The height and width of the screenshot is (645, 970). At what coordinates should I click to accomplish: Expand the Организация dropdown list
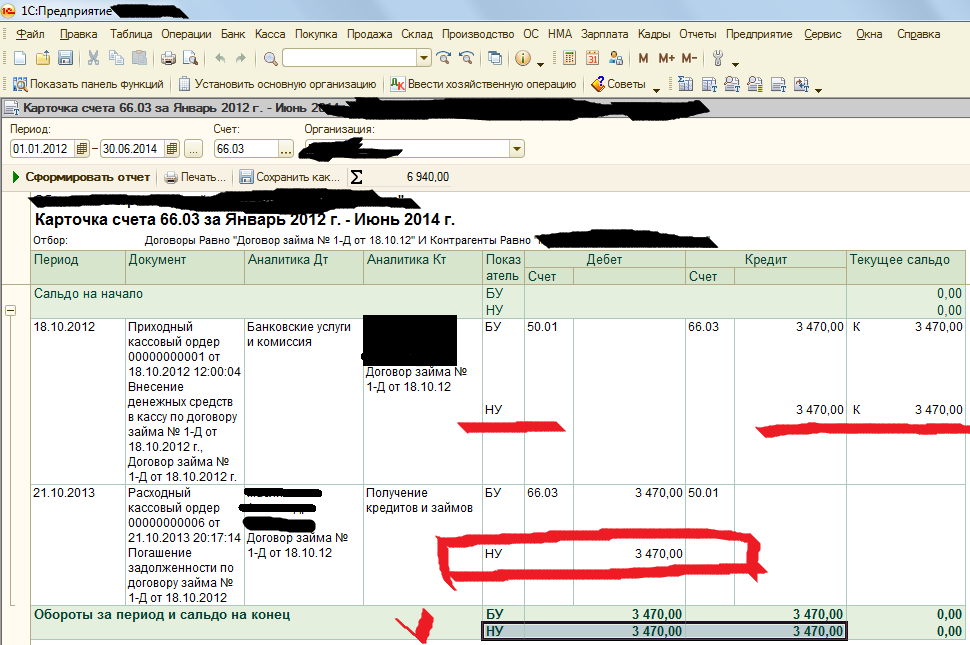(517, 149)
